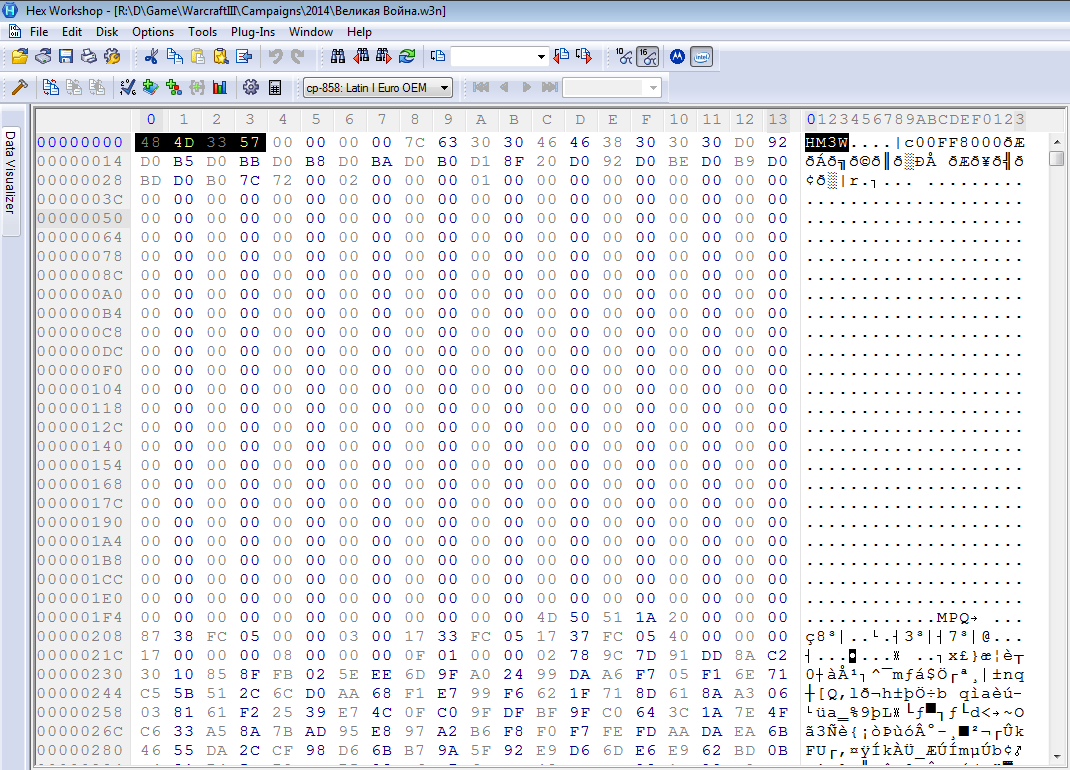Click the Add Structure Library icon
Image resolution: width=1070 pixels, height=770 pixels.
(x=150, y=87)
